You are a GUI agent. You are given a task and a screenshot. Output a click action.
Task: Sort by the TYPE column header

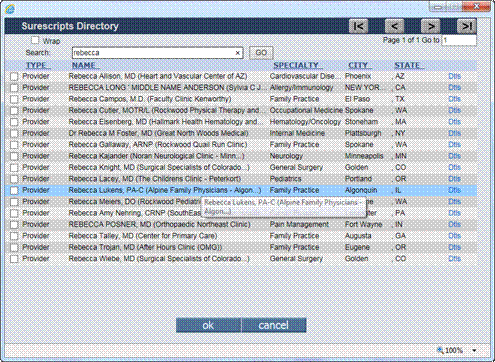point(38,65)
